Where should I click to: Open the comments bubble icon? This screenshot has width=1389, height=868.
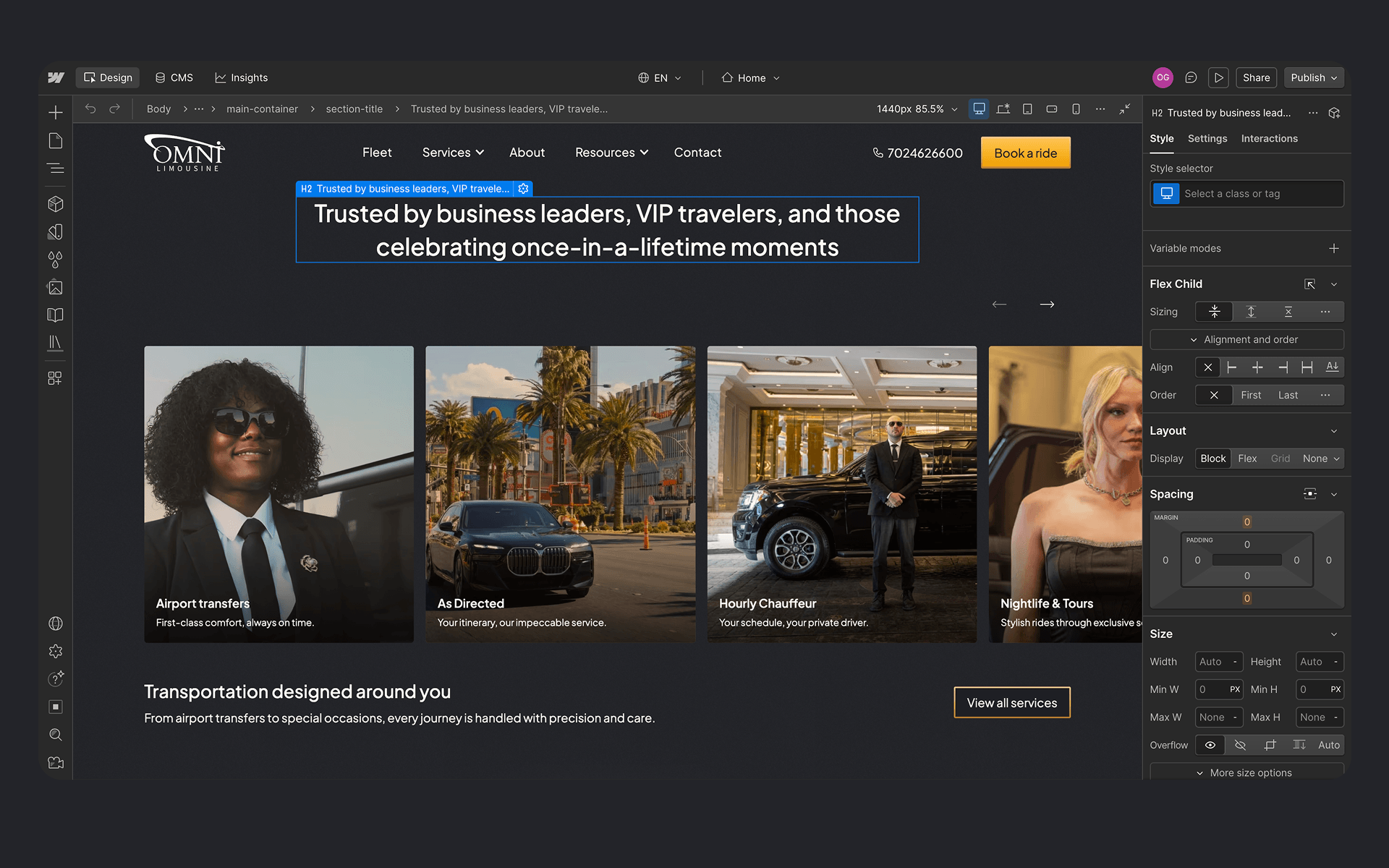click(1191, 77)
